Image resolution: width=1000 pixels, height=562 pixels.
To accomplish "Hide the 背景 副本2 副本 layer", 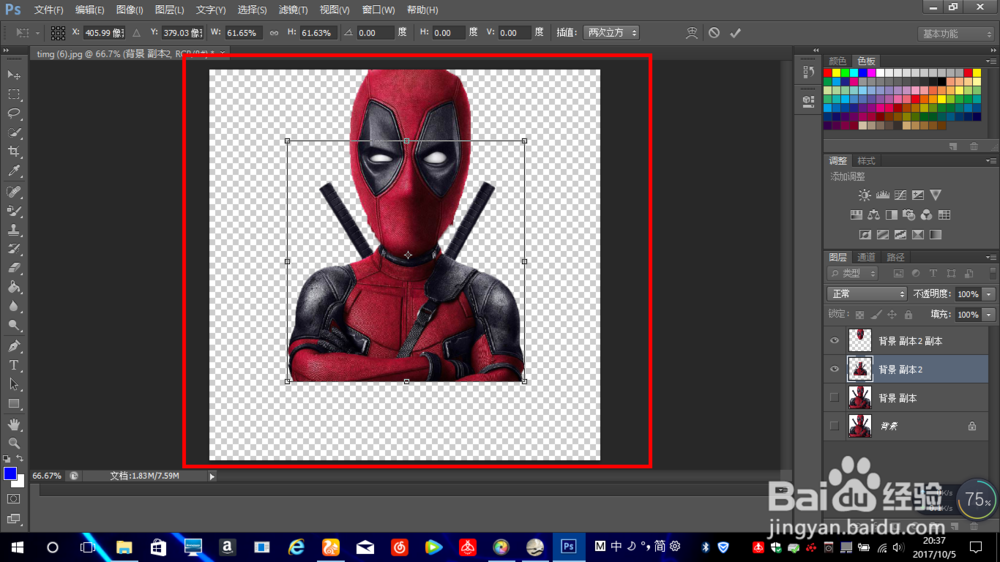I will [x=834, y=341].
